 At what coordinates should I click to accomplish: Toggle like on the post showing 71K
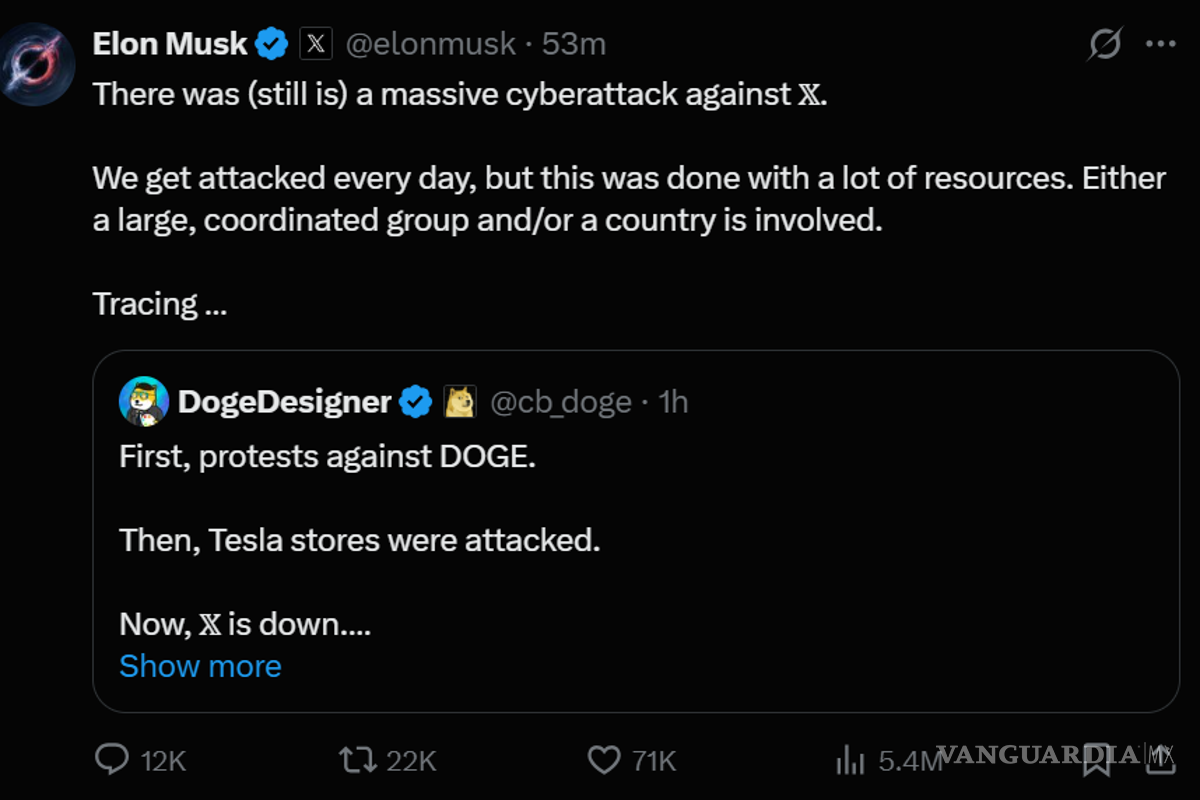click(604, 761)
